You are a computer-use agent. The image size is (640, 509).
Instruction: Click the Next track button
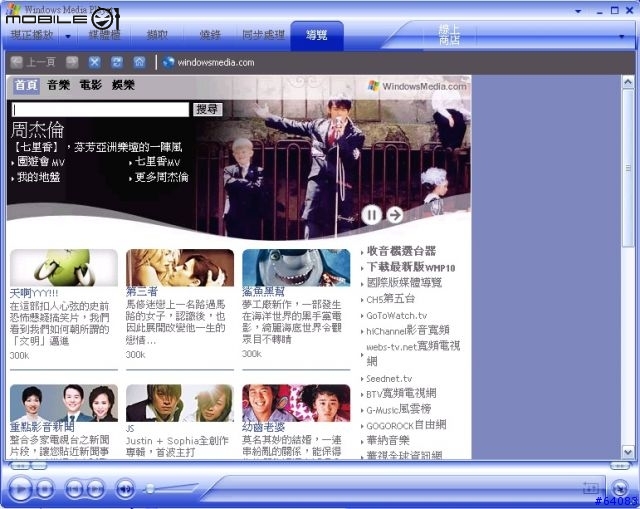point(96,488)
